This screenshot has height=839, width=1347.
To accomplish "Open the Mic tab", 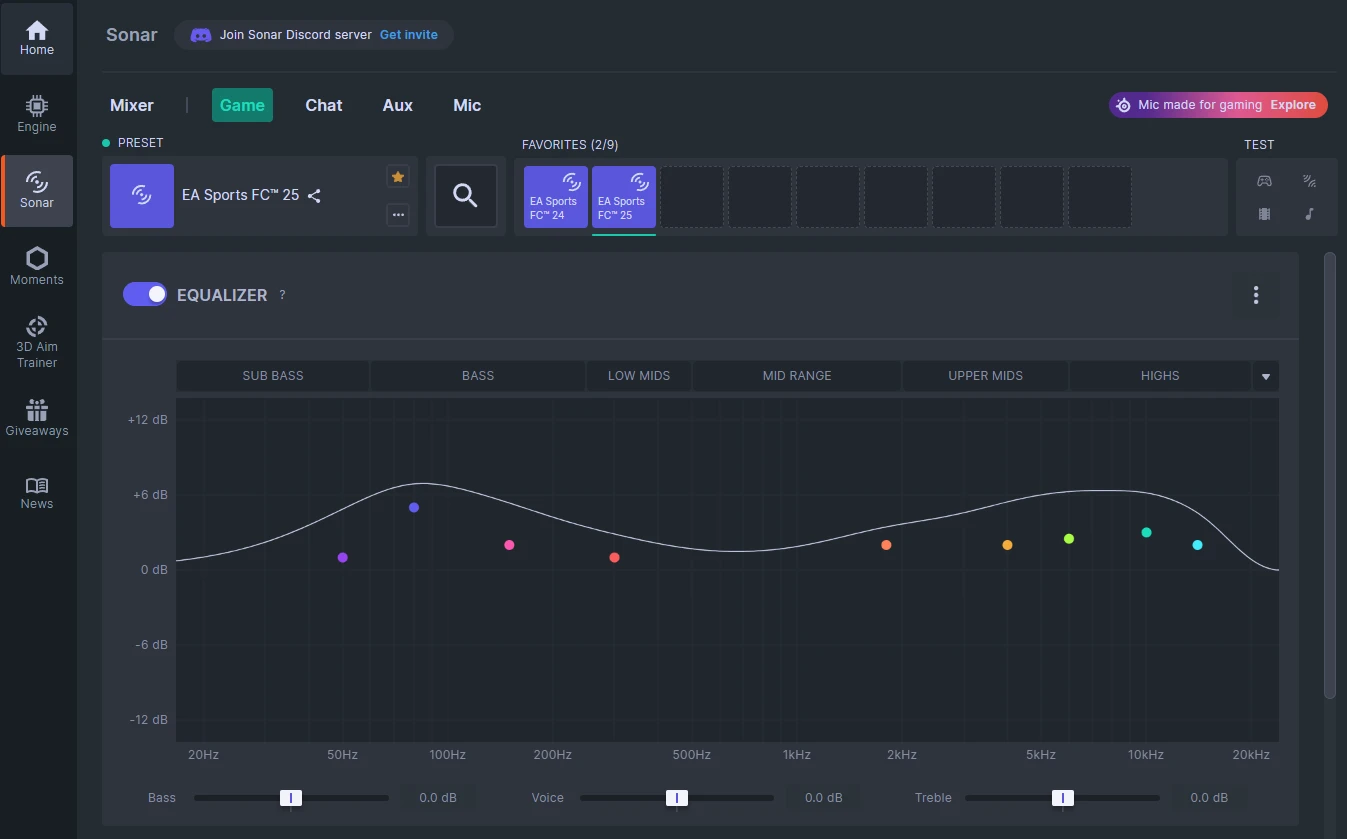I will pos(467,105).
